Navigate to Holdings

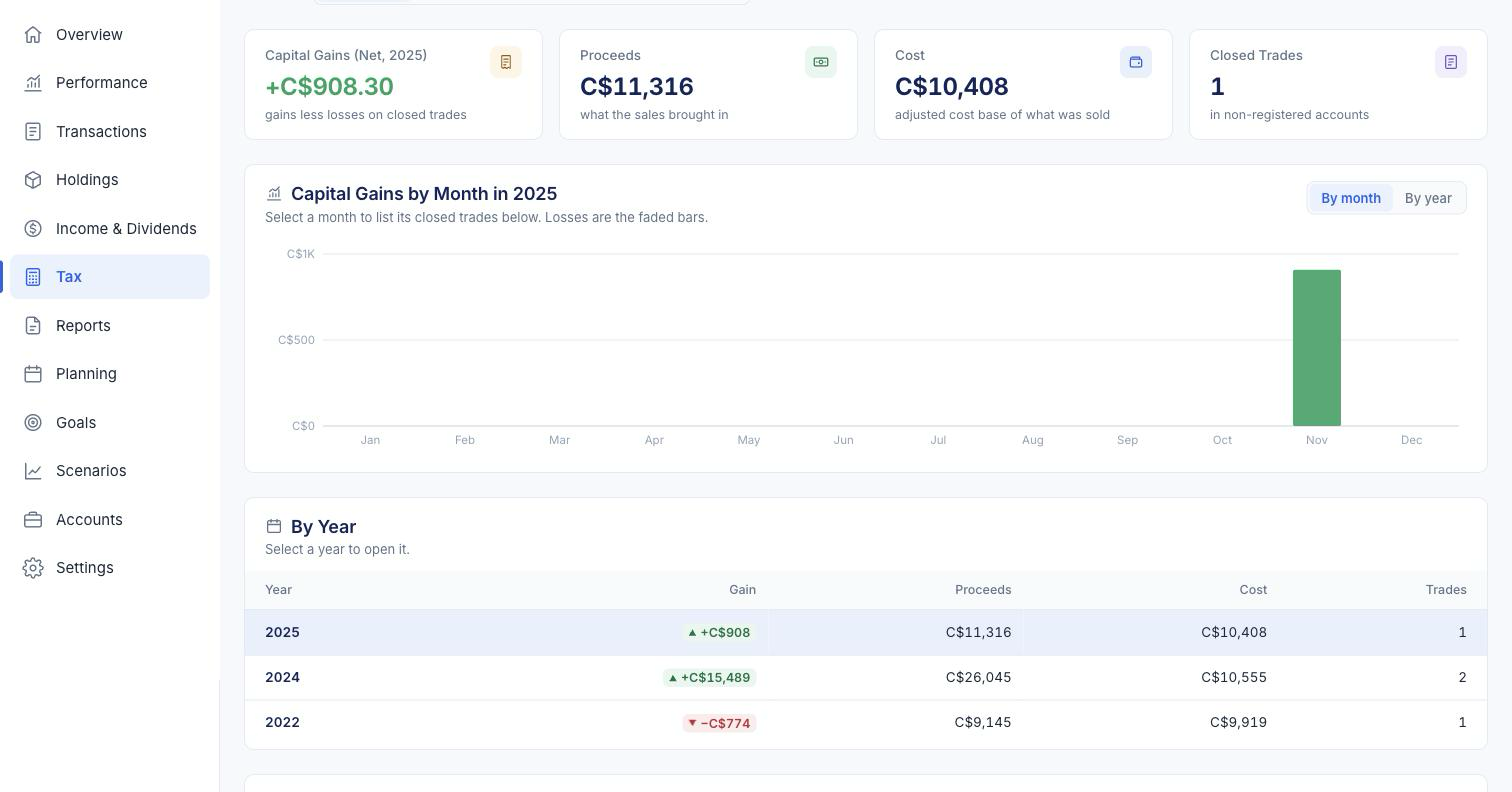pos(110,180)
